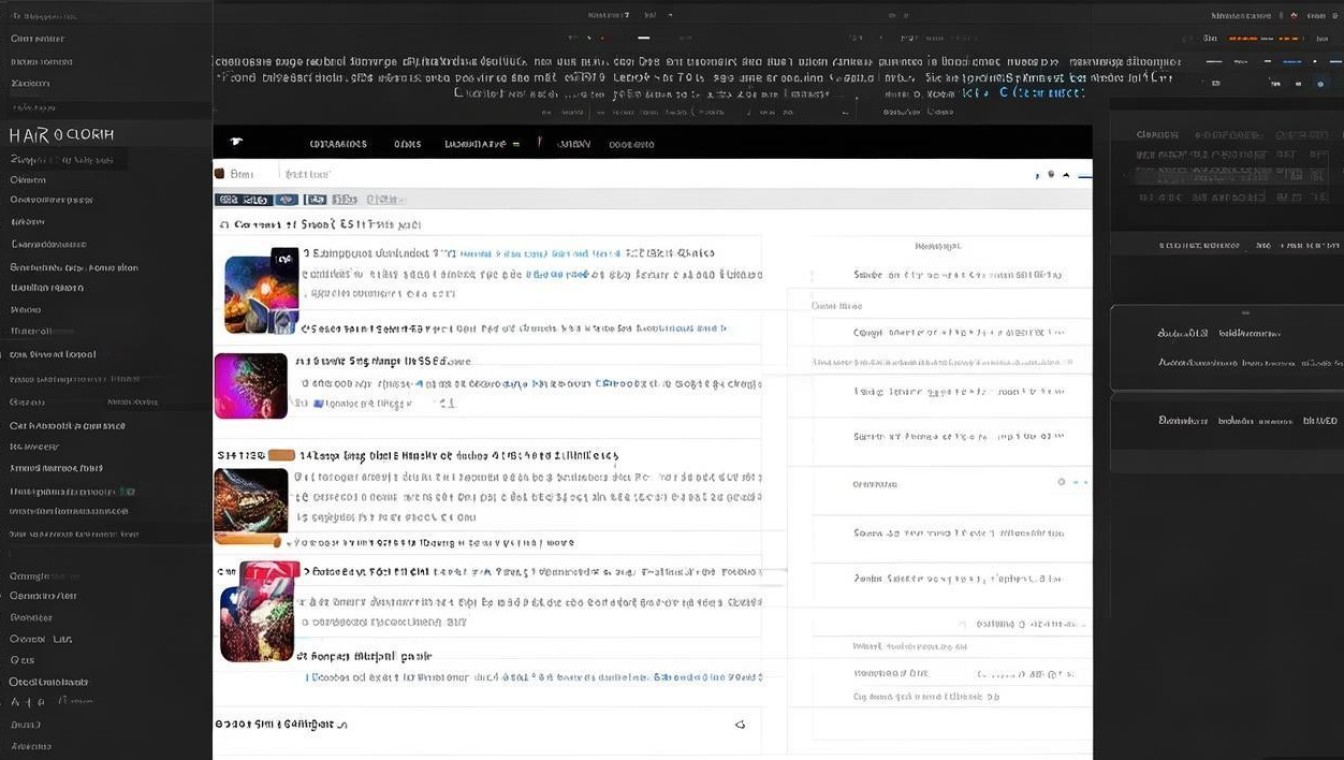Click the orange progress bar under third thumbnail
Screen dimensions: 1344x760
pyautogui.click(x=249, y=539)
